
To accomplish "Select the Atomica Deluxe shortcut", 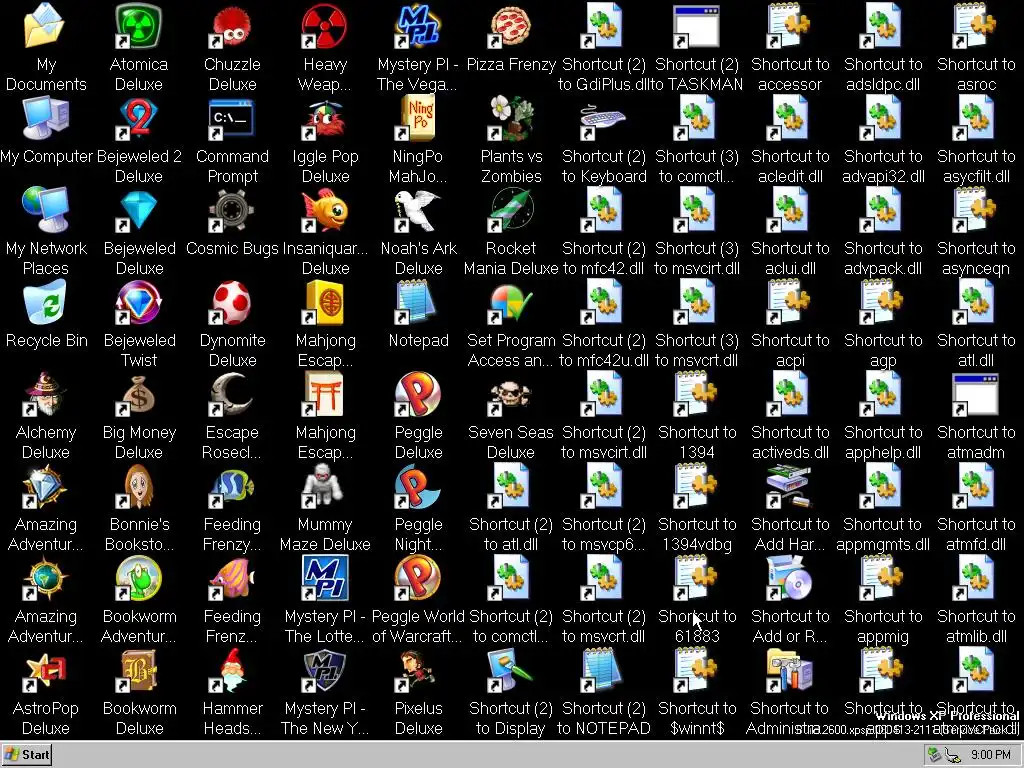I will [138, 25].
